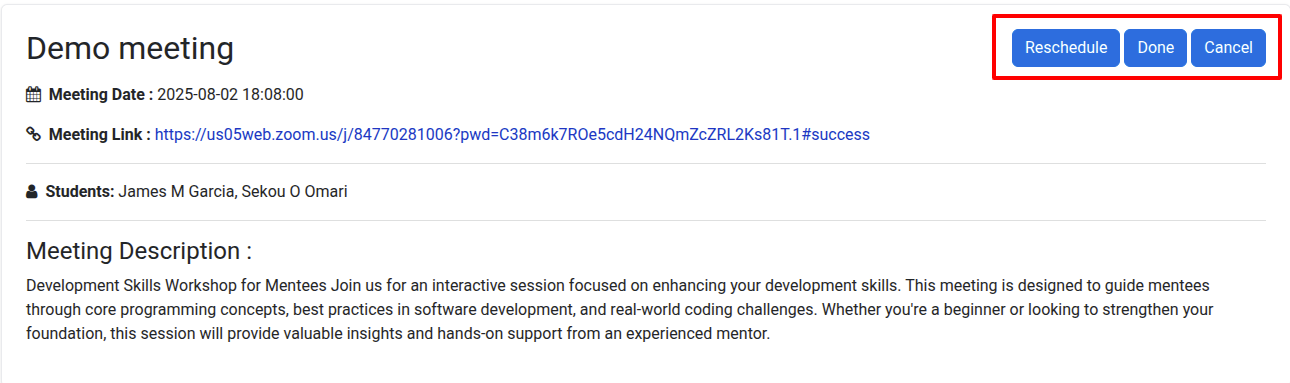Viewport: 1290px width, 383px height.
Task: Click the last description line mentioning experienced mentor
Action: 398,334
